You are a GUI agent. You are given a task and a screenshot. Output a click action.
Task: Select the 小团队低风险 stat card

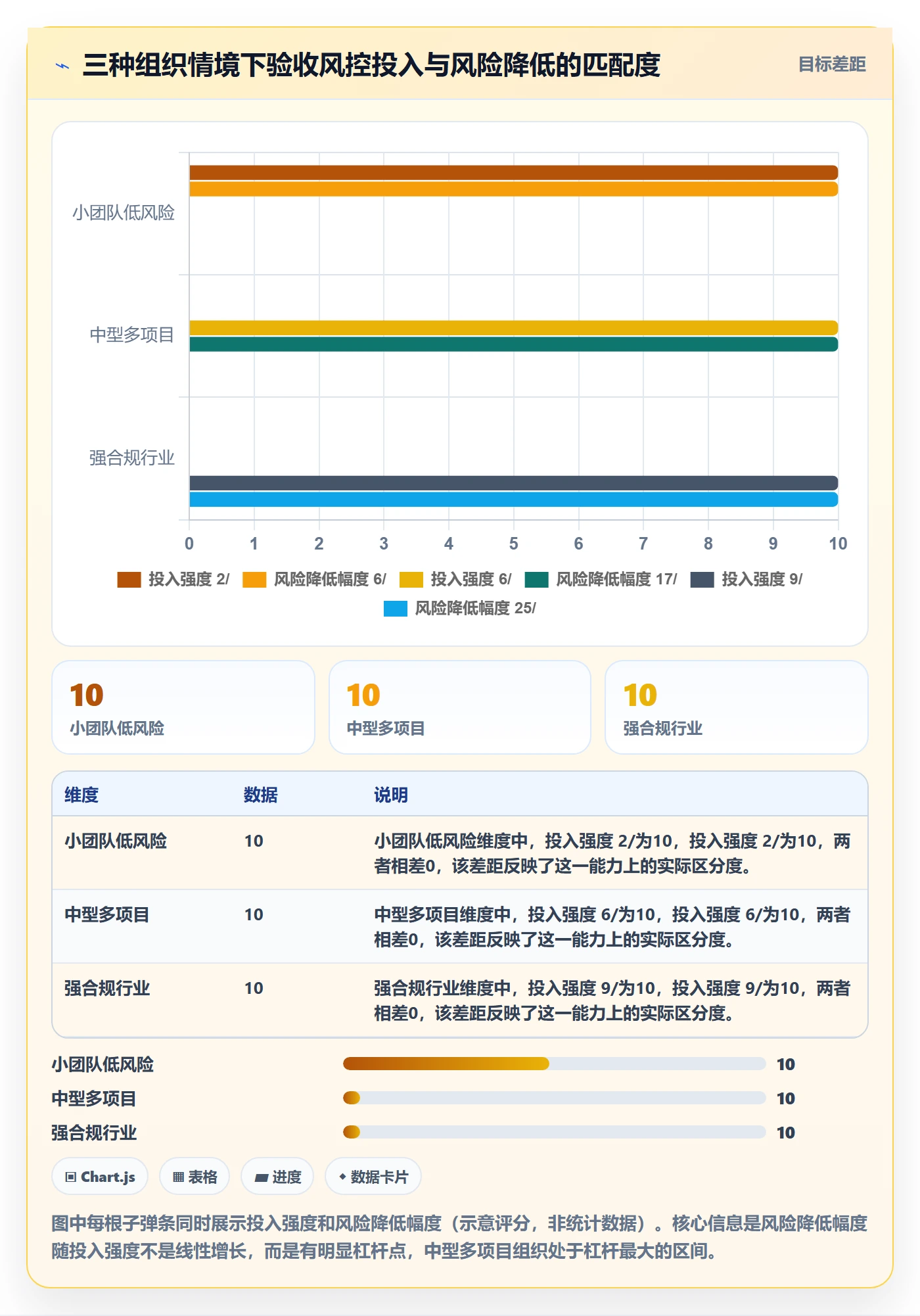click(x=183, y=707)
